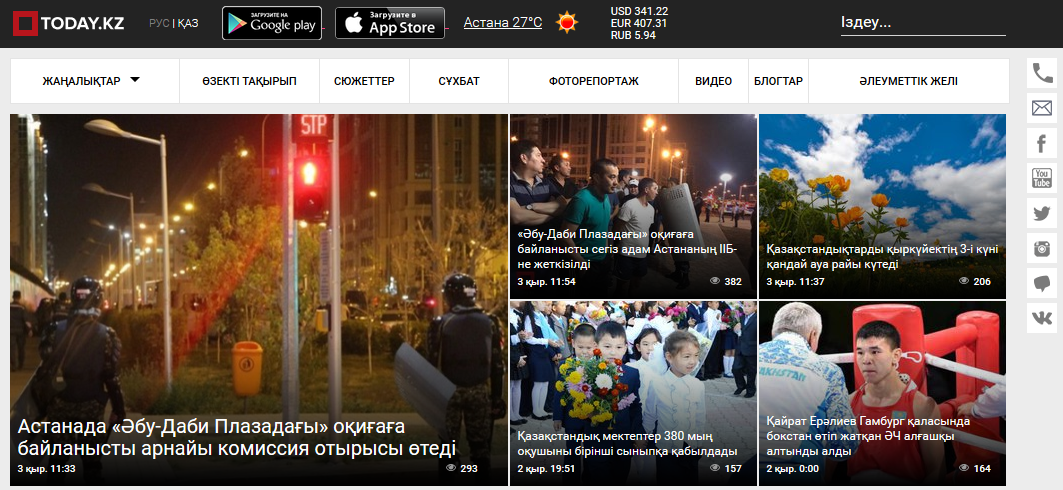The image size is (1063, 490).
Task: Open the YouTube icon in sidebar
Action: (1041, 178)
